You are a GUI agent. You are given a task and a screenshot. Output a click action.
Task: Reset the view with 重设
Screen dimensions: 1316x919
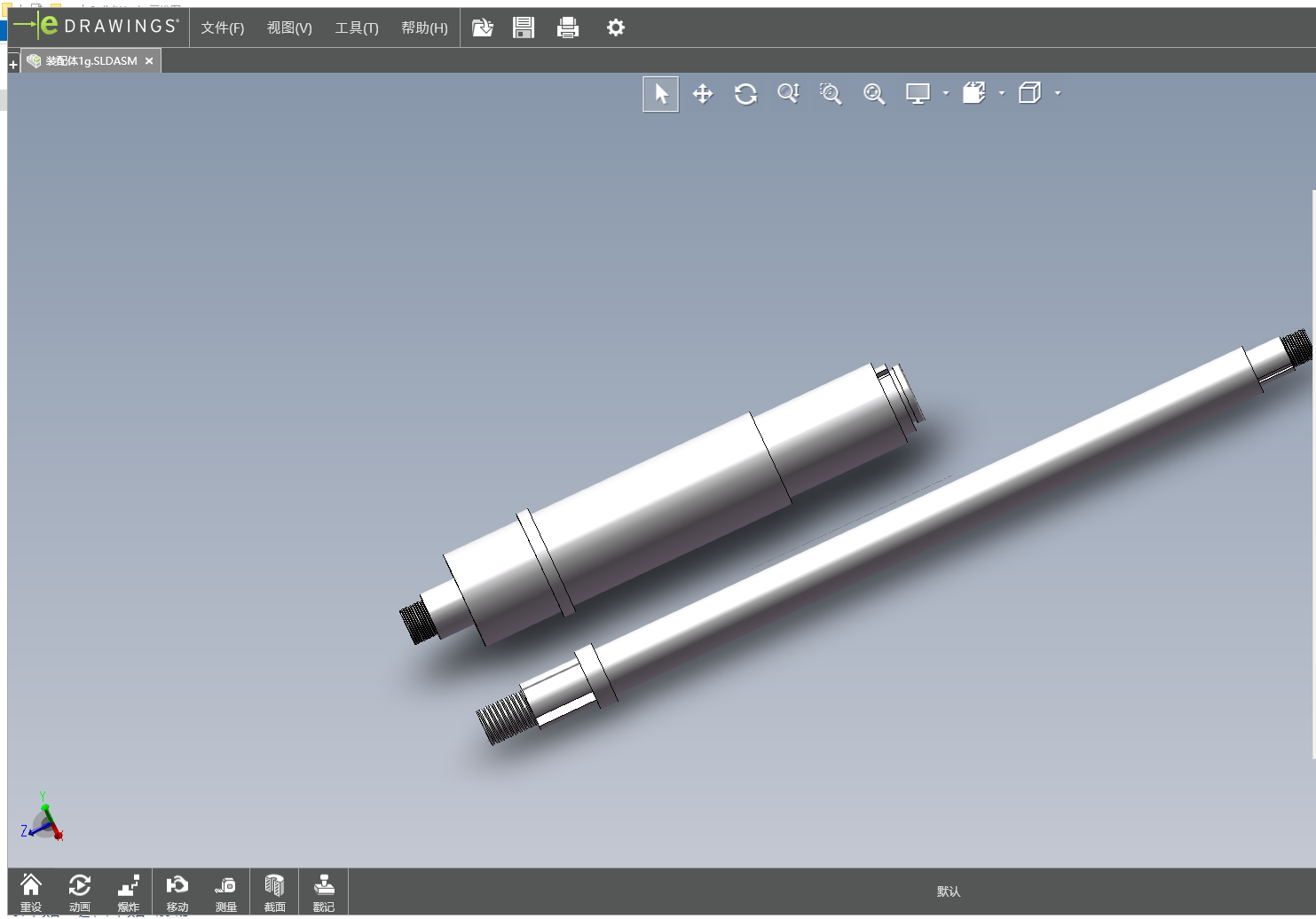pos(31,892)
